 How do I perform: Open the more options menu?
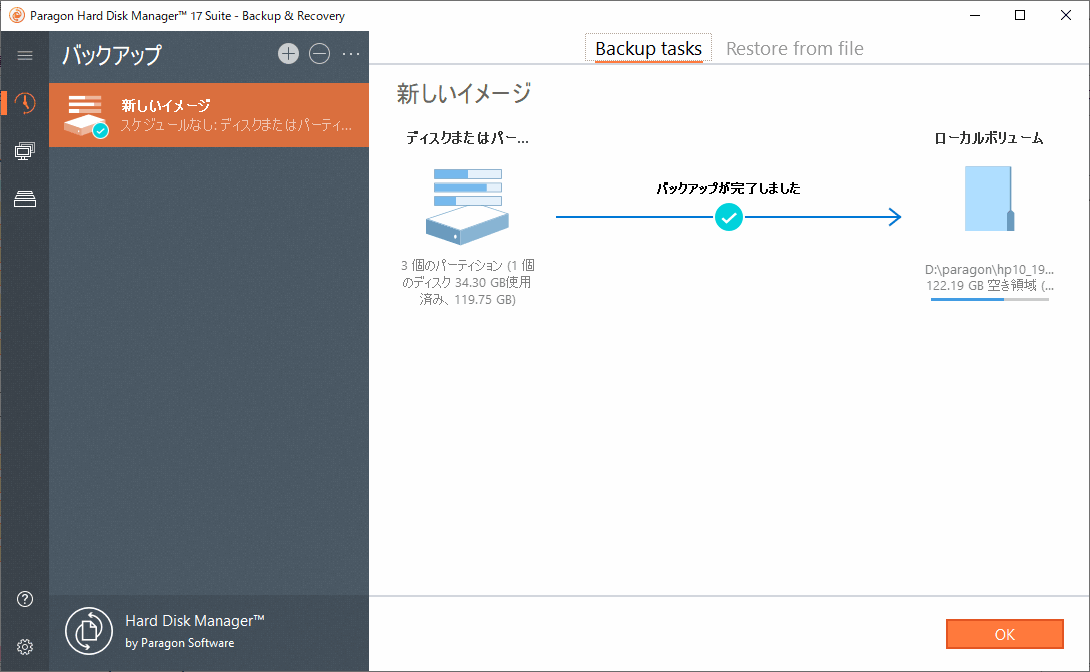[x=350, y=54]
